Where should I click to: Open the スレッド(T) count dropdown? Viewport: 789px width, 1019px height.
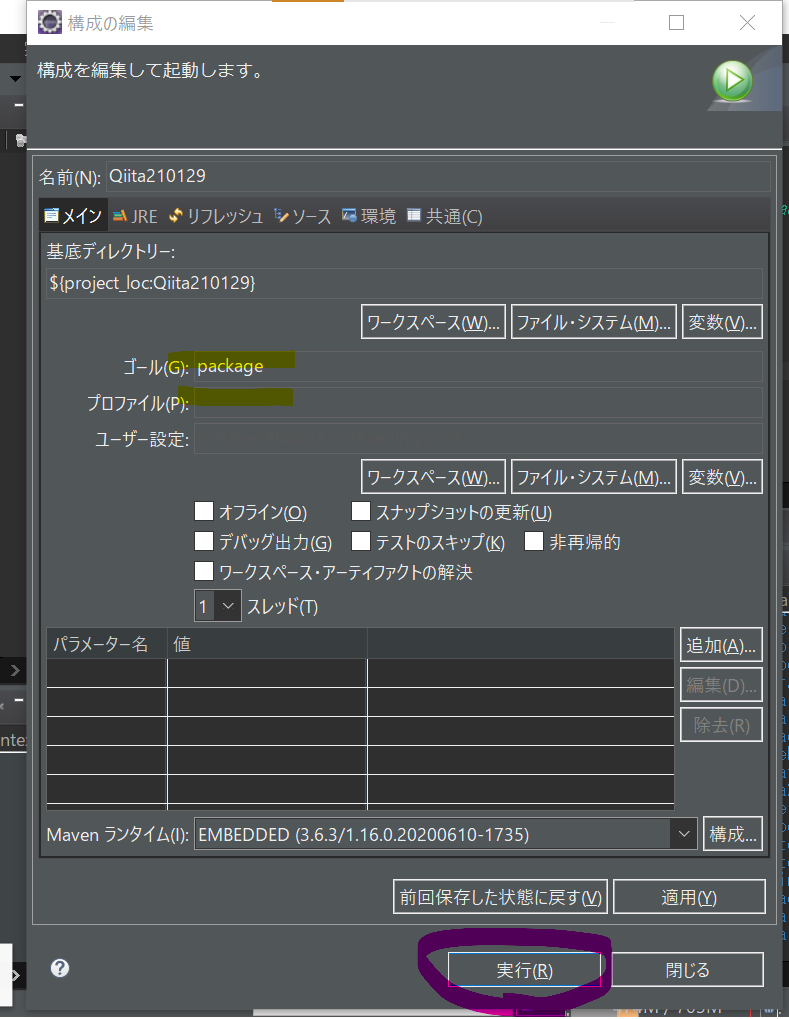tap(218, 606)
